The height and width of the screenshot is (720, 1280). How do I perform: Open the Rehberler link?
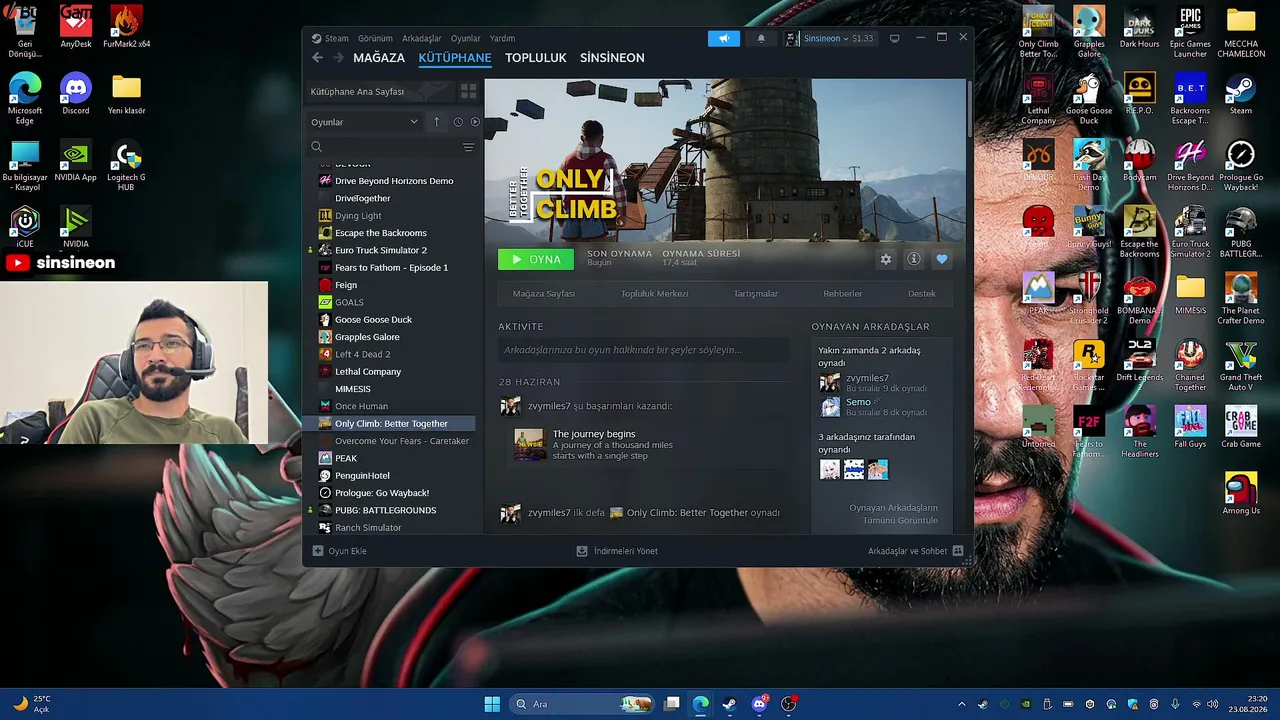[843, 294]
